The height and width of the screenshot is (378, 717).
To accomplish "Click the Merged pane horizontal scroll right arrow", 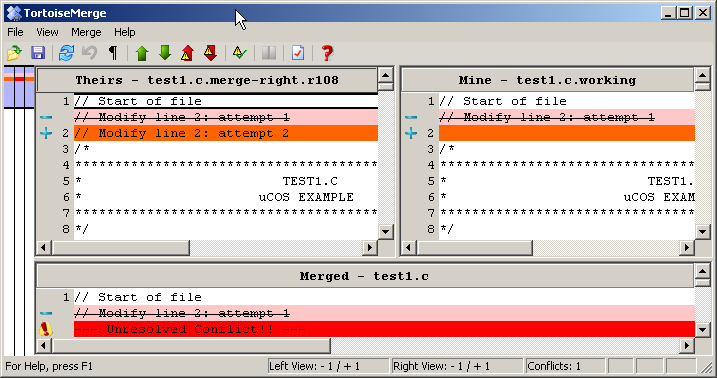I will tap(686, 345).
